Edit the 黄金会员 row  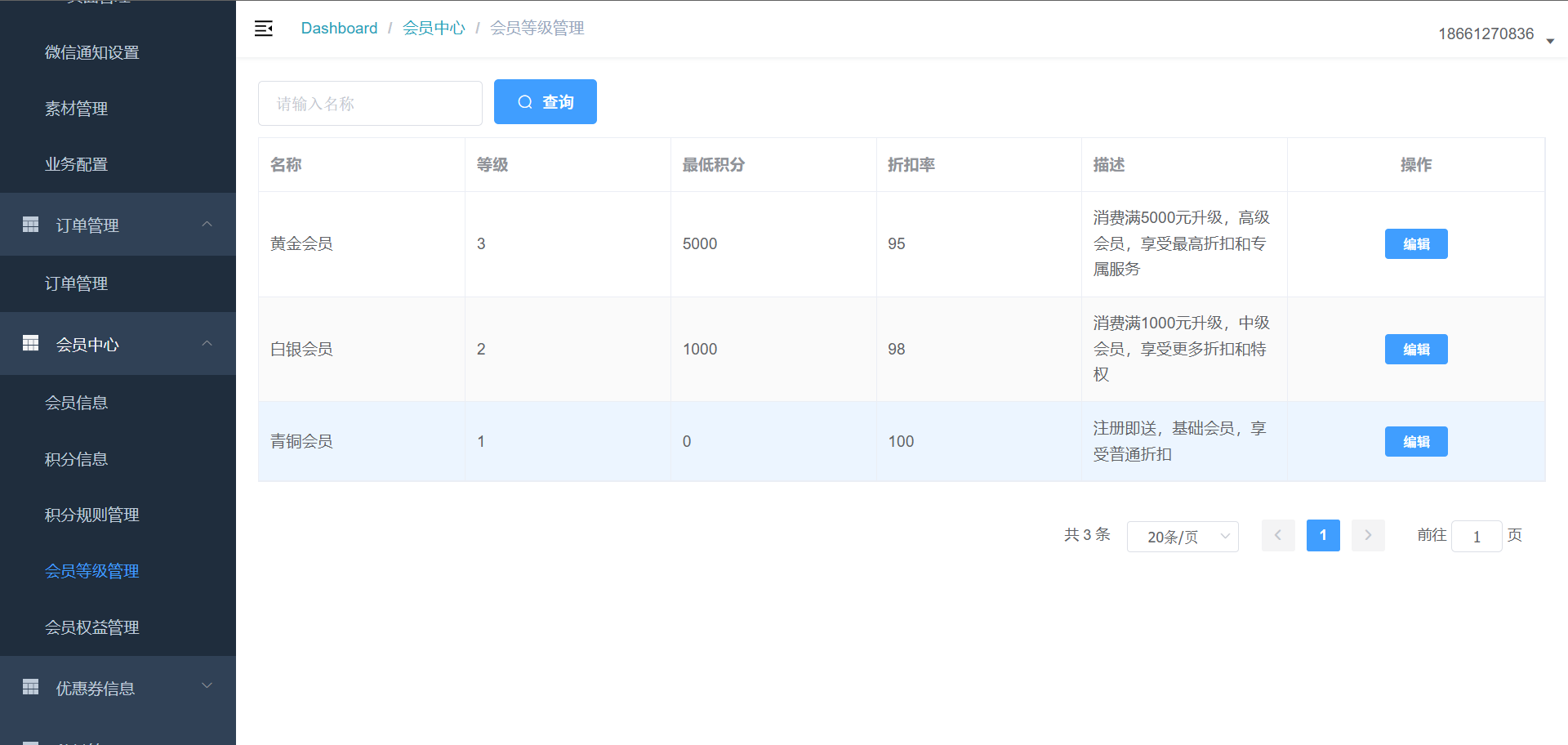pos(1415,244)
